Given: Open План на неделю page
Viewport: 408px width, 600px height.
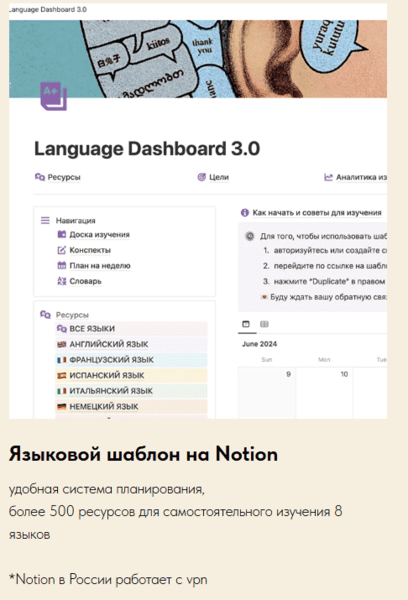Looking at the screenshot, I should click(x=100, y=265).
